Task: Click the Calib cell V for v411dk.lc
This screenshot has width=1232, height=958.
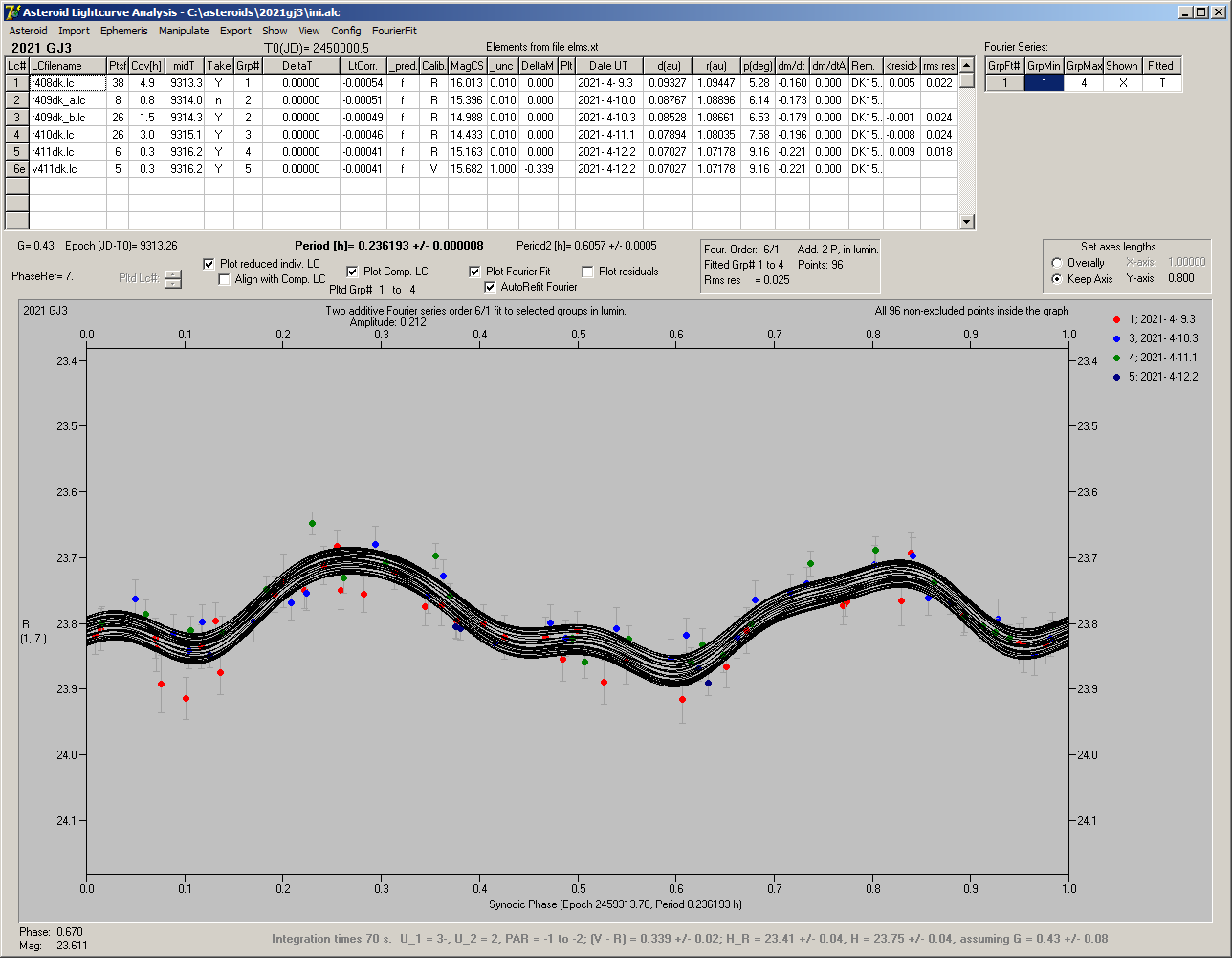Action: tap(433, 169)
